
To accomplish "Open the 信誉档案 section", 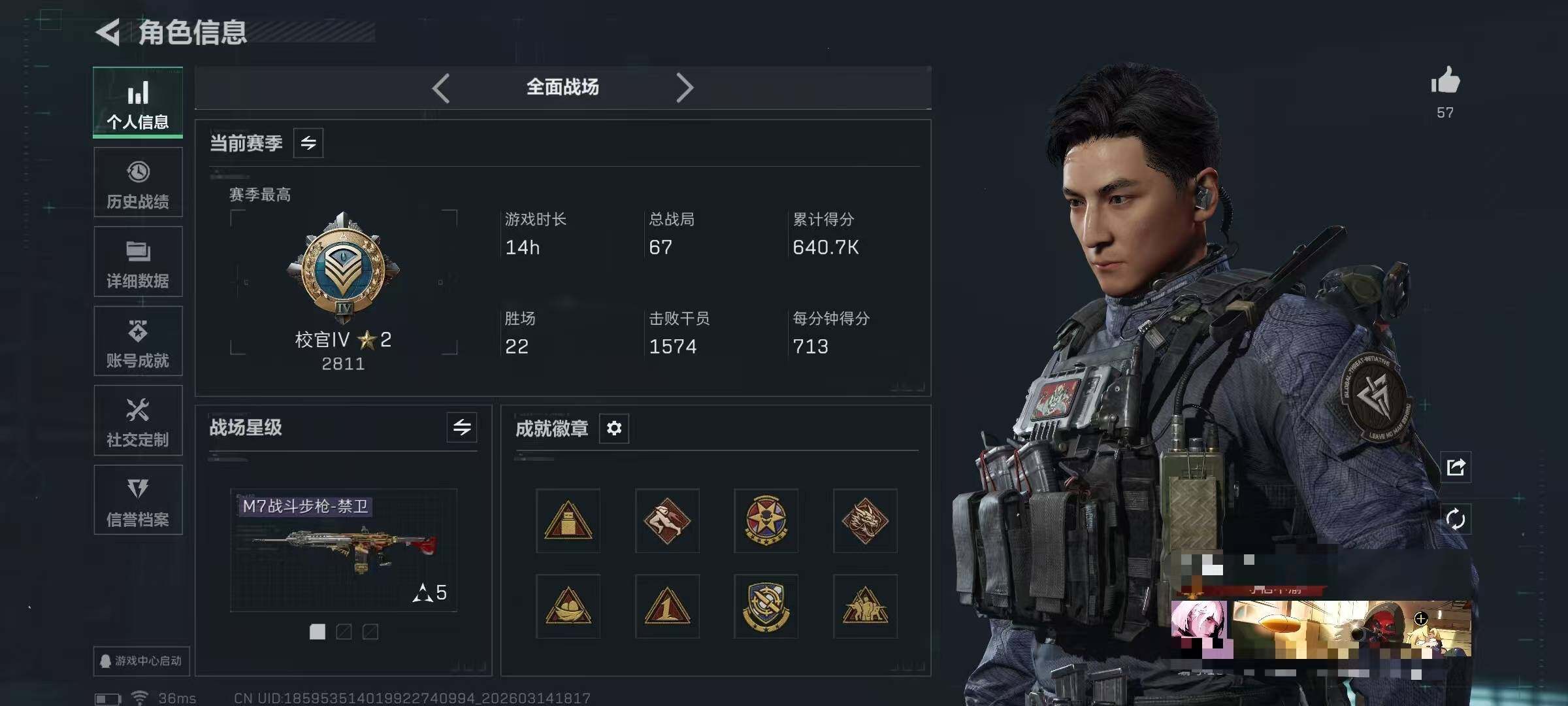I will click(x=138, y=500).
